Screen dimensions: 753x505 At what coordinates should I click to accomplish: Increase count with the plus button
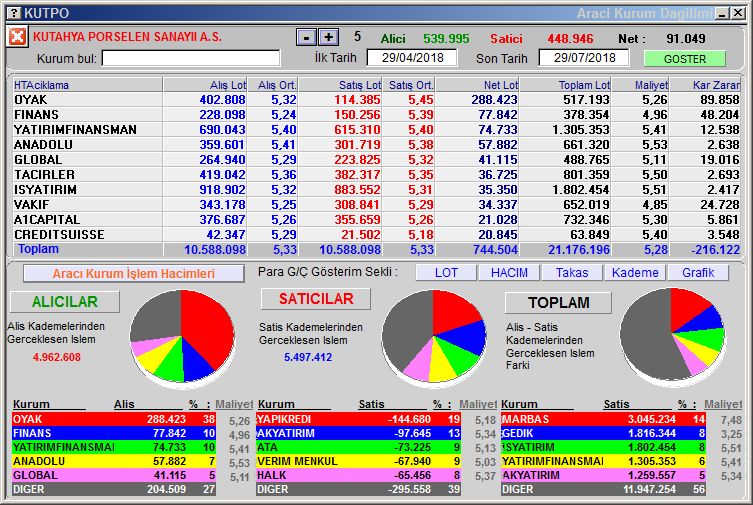[x=328, y=37]
